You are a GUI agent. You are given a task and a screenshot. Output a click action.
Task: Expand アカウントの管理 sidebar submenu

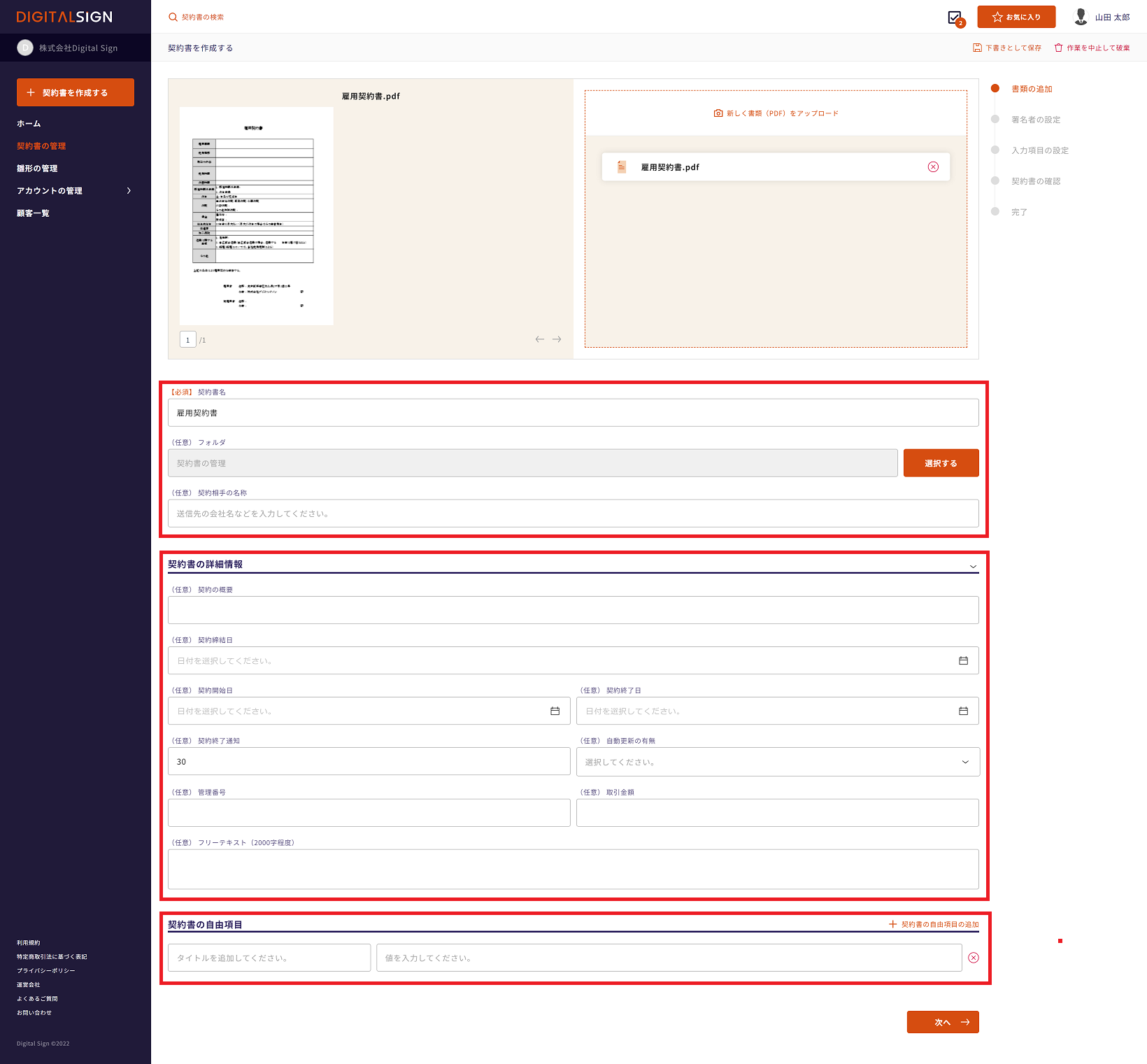(129, 191)
